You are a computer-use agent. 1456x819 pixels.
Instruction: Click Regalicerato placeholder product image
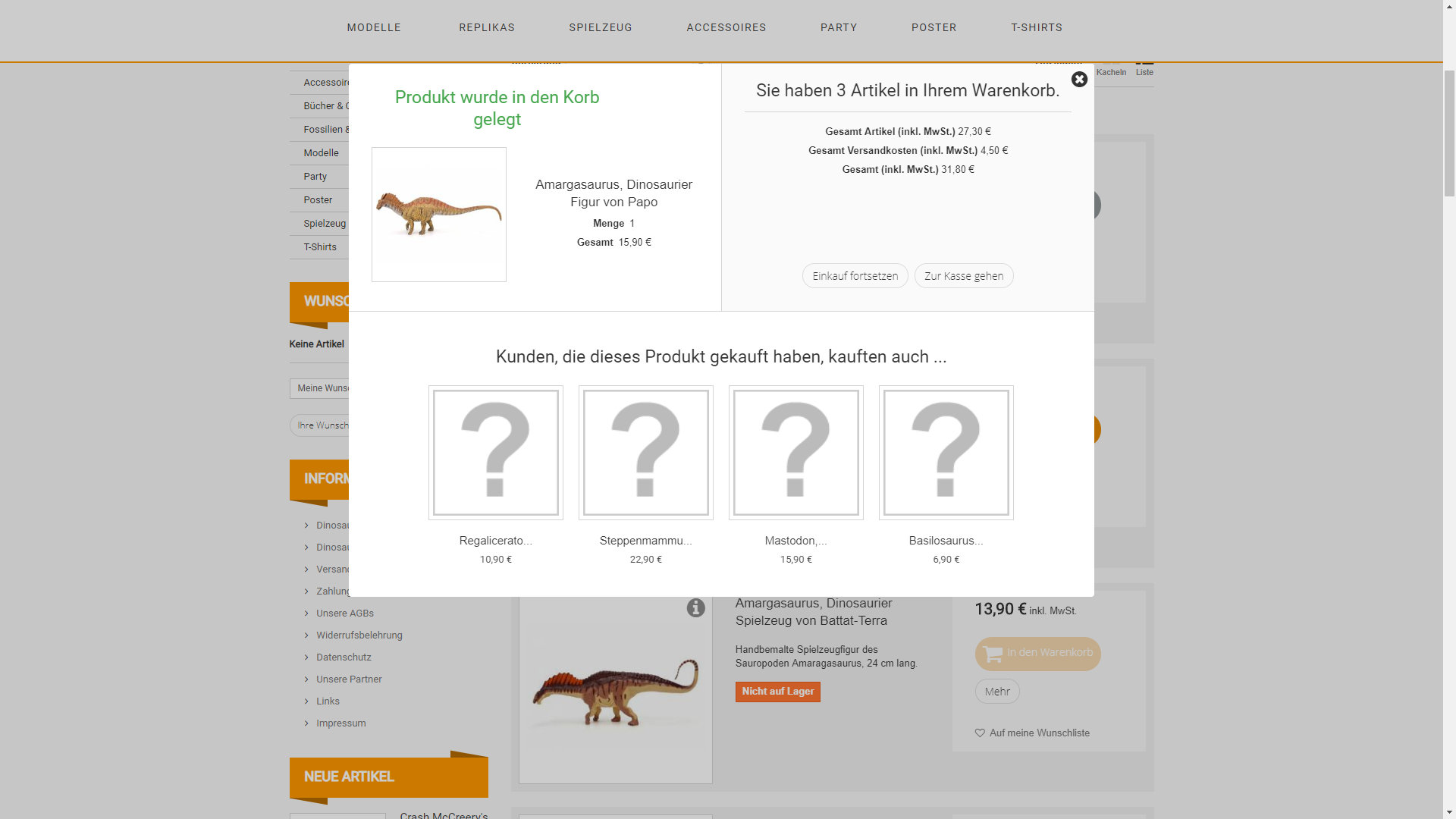tap(495, 453)
